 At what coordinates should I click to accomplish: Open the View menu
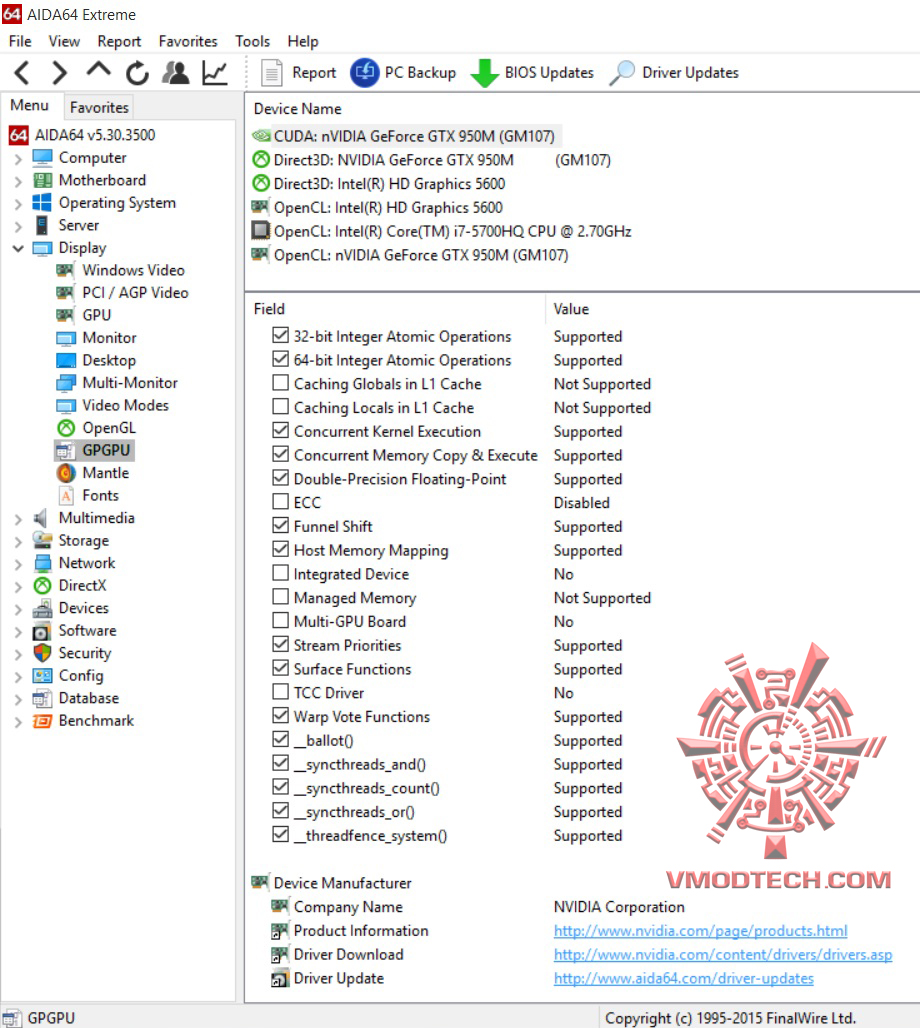click(x=64, y=41)
